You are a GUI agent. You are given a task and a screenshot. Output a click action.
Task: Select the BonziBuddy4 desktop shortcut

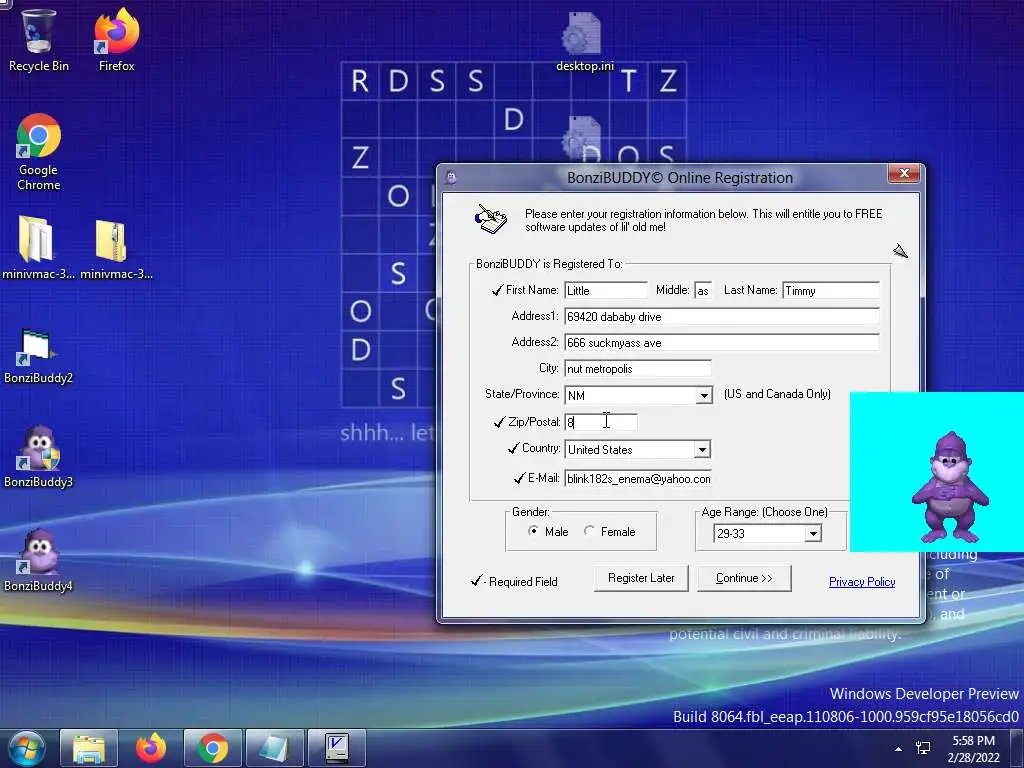[x=38, y=562]
